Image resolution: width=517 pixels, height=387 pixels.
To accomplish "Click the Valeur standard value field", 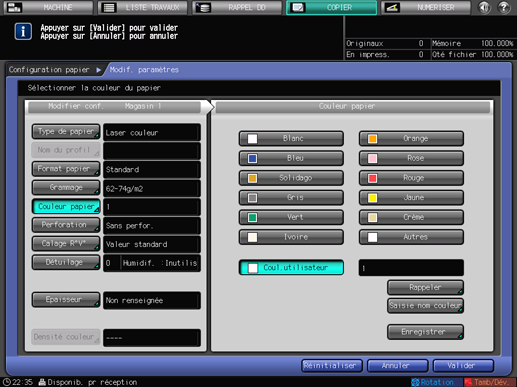I will point(152,244).
